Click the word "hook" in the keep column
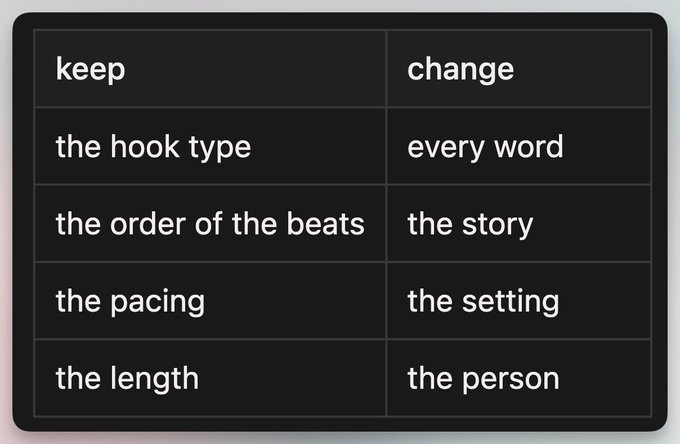Viewport: 680px width, 444px height. [x=145, y=146]
